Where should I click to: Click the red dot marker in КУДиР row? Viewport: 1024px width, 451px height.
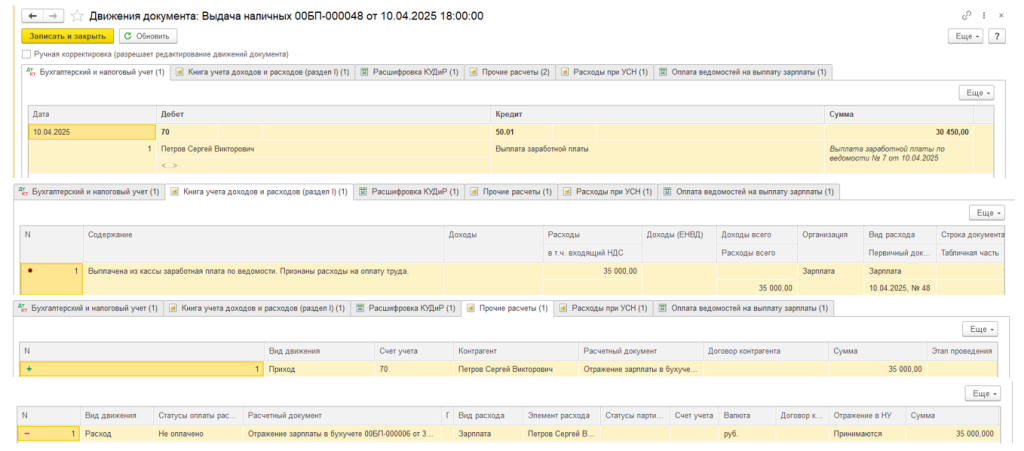31,271
